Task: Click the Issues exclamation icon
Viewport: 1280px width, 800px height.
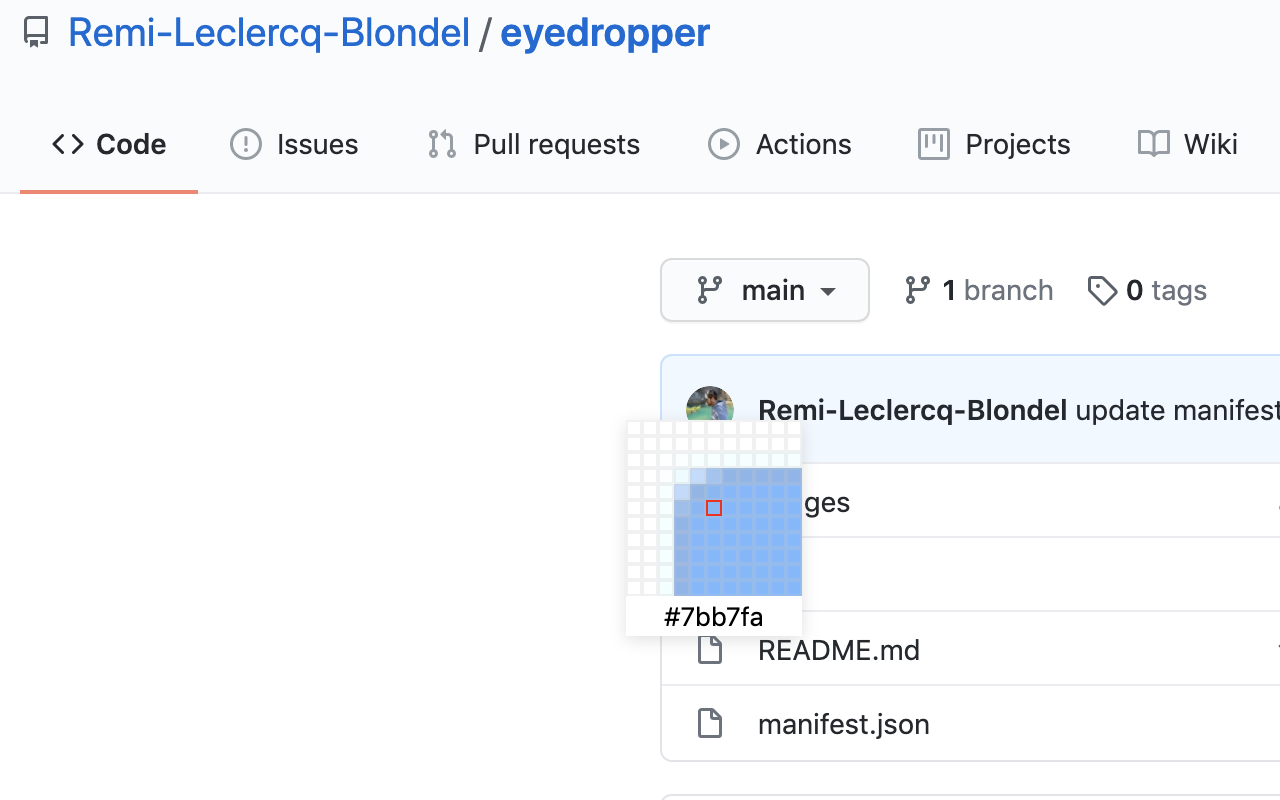Action: (245, 144)
